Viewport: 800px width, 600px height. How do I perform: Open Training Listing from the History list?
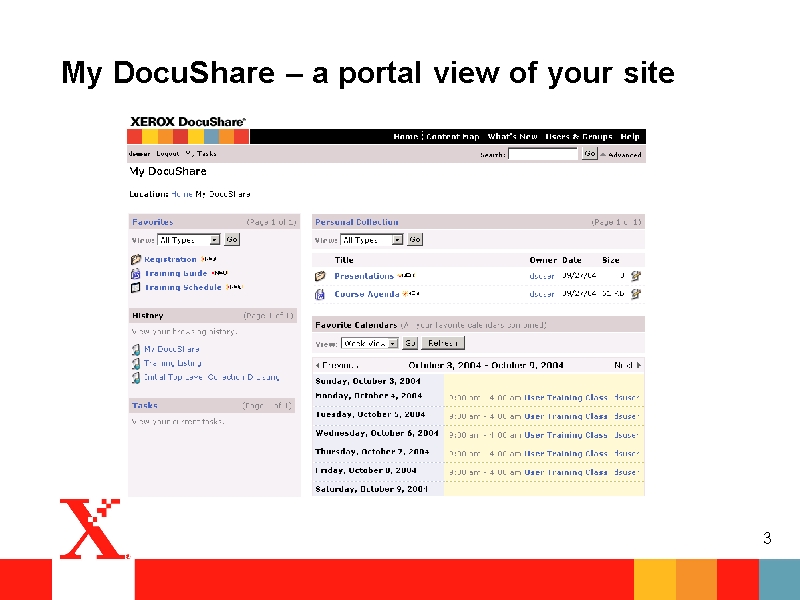pos(173,363)
